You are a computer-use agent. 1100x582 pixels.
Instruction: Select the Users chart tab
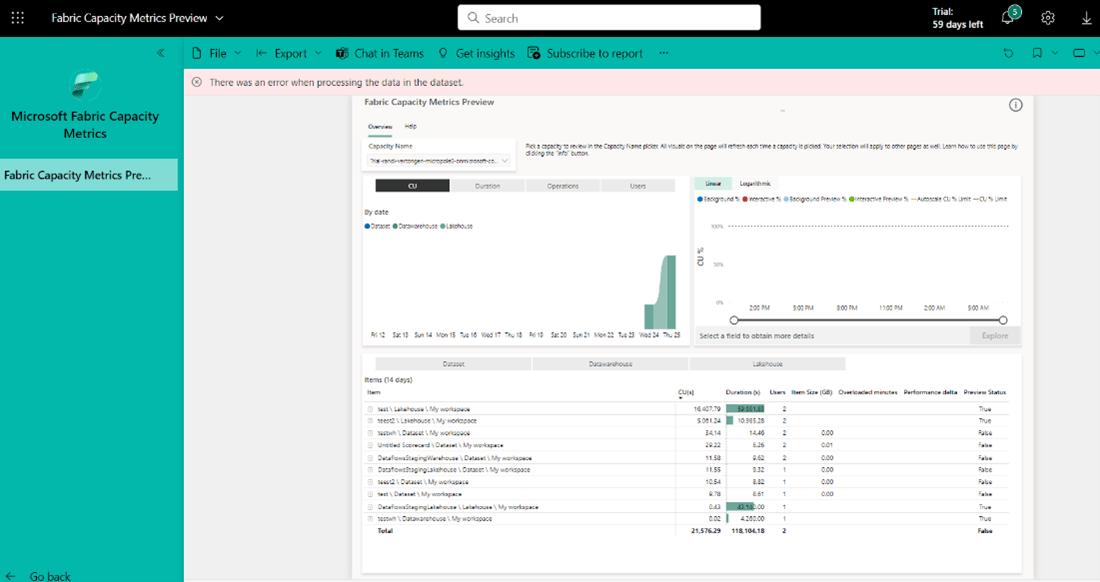pos(638,186)
